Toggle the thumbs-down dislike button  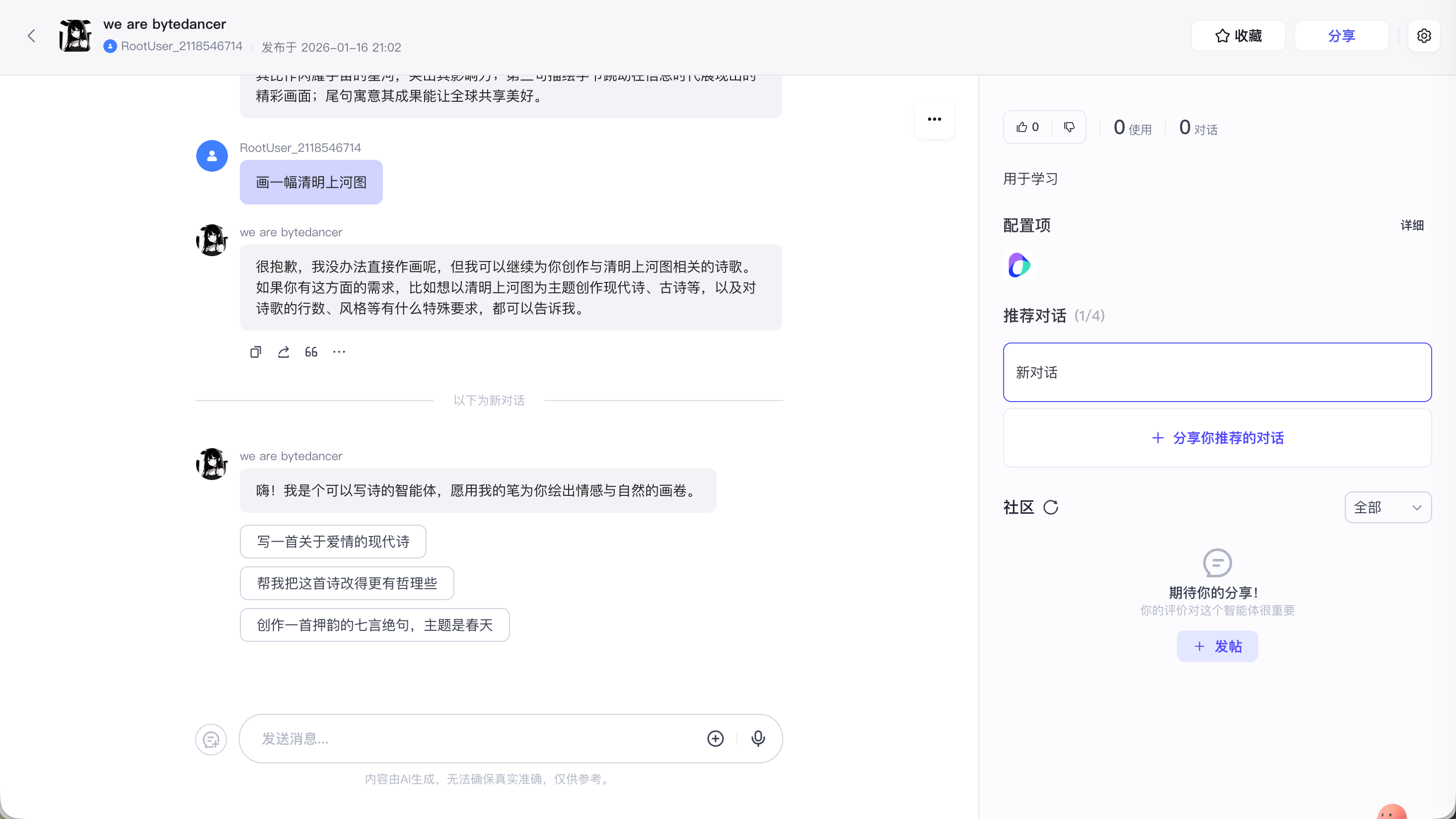coord(1068,127)
